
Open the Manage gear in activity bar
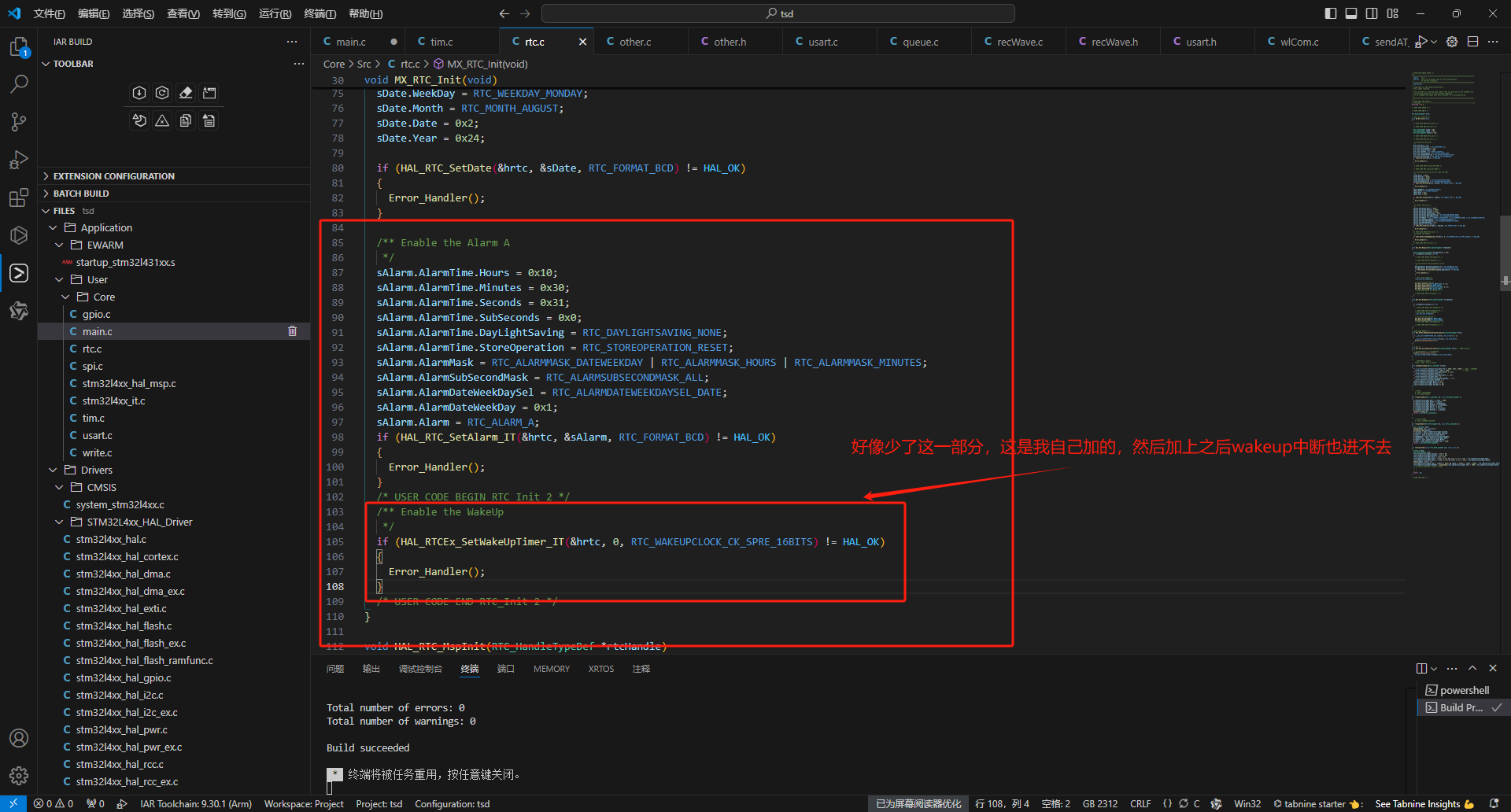(x=19, y=776)
